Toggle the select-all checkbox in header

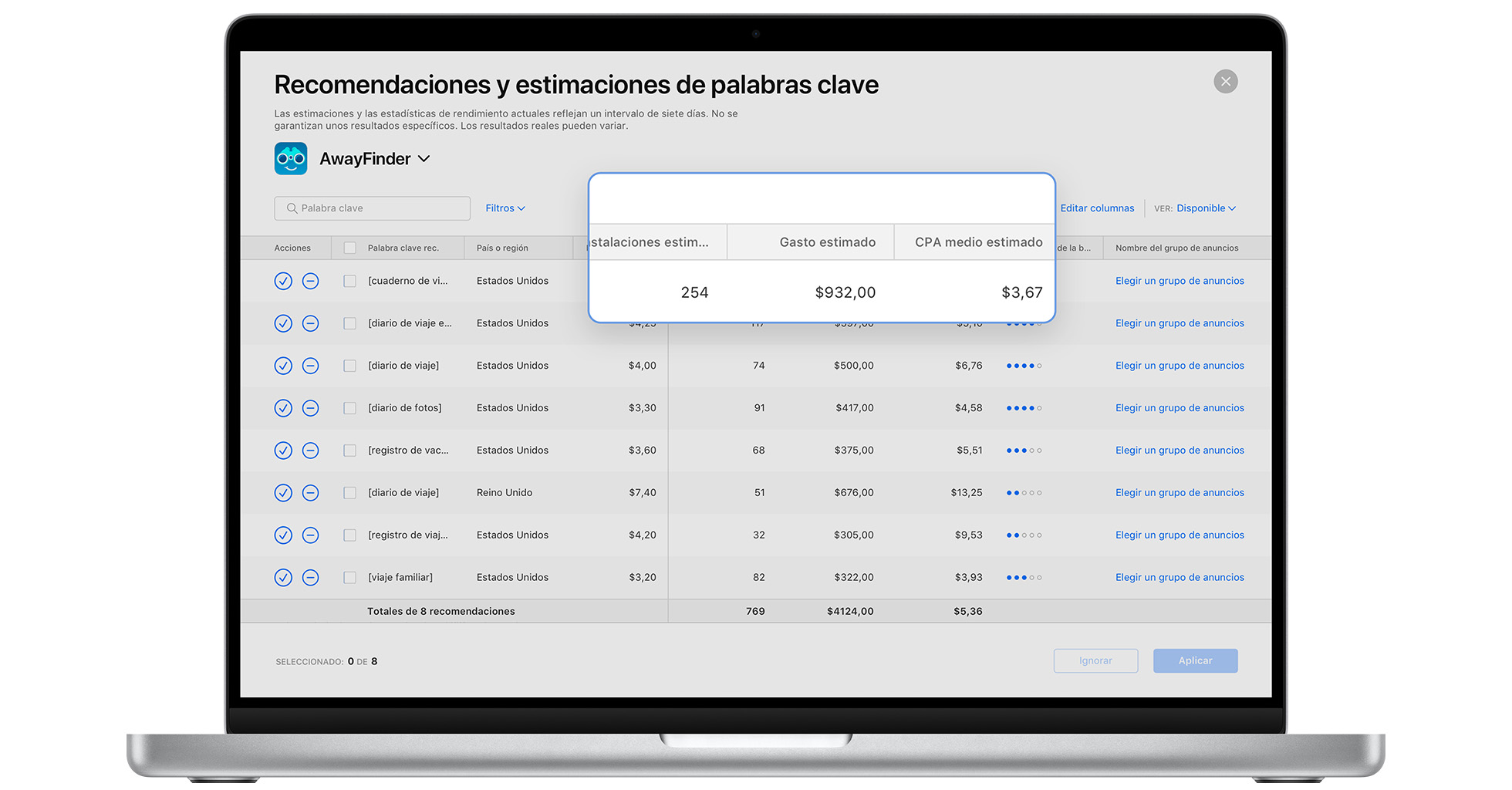(350, 248)
